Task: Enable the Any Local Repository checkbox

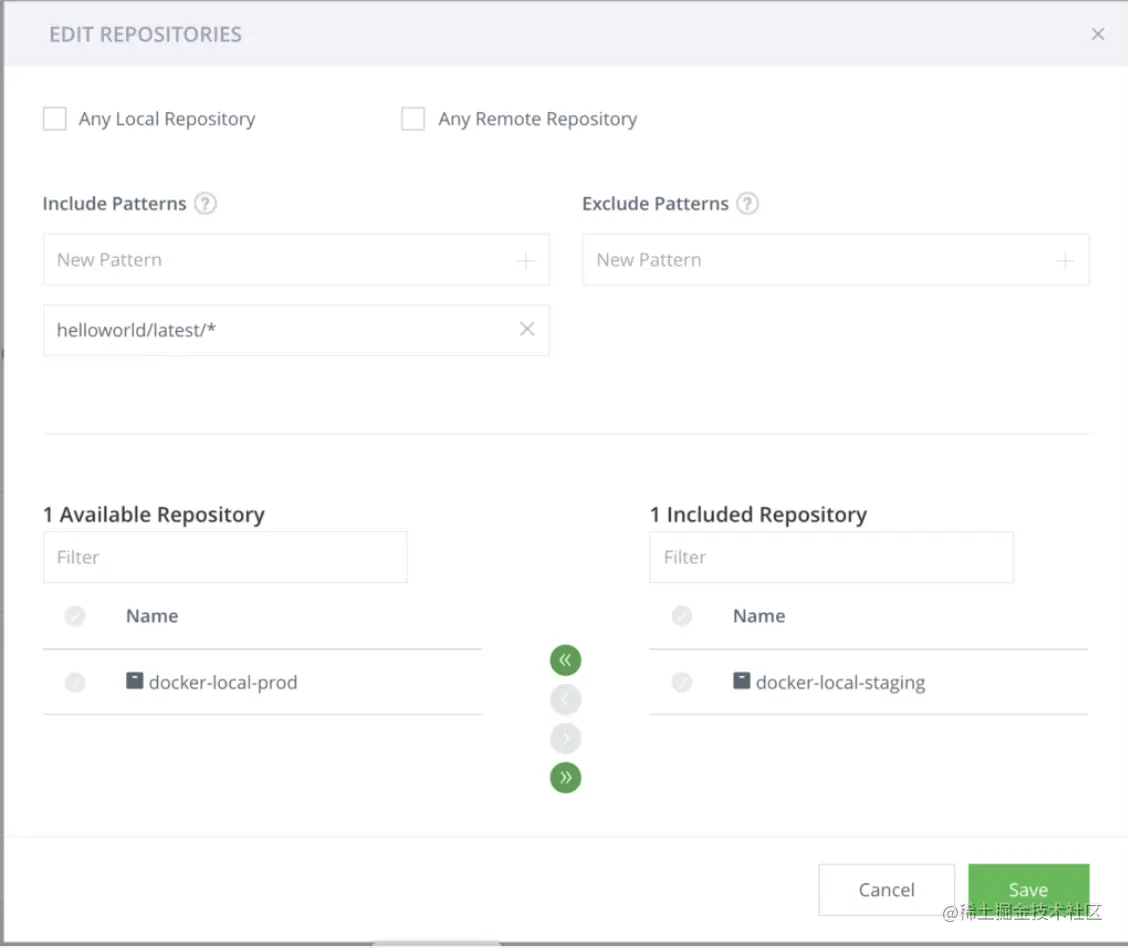Action: pyautogui.click(x=55, y=119)
